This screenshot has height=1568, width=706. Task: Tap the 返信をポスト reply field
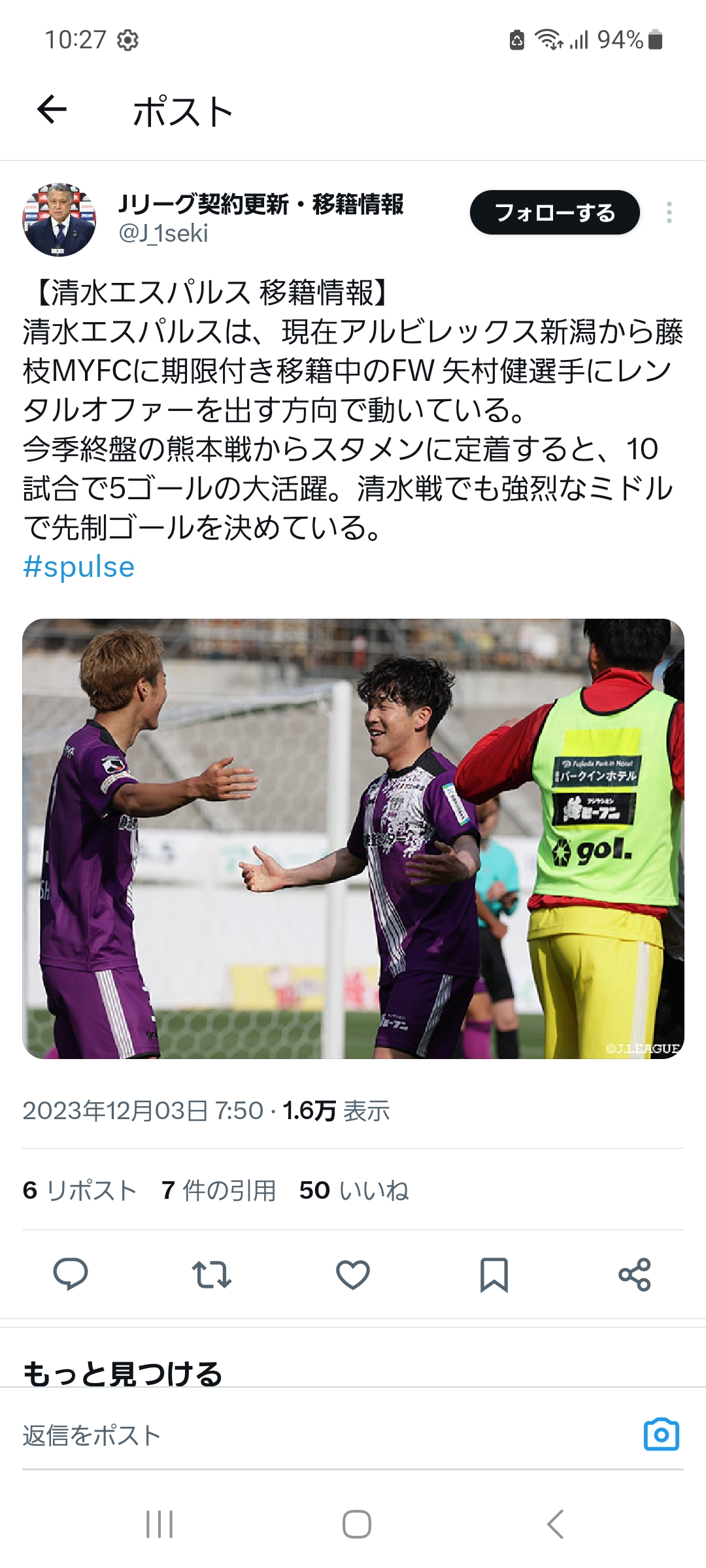(x=327, y=1436)
